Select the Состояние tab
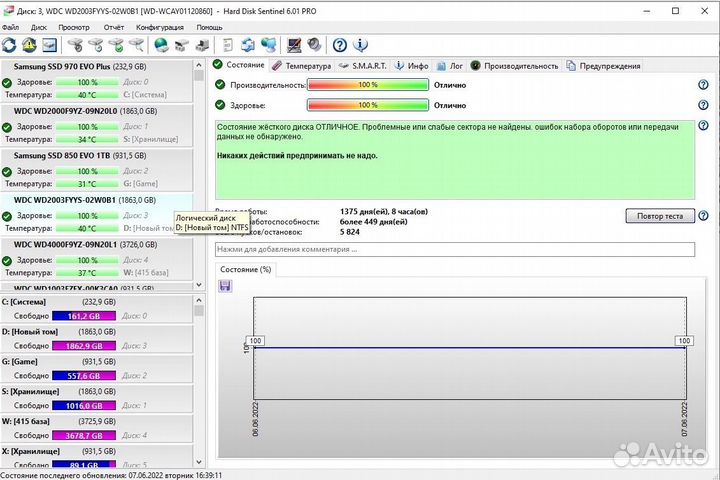Screen dimensions: 720x480 (x=239, y=65)
